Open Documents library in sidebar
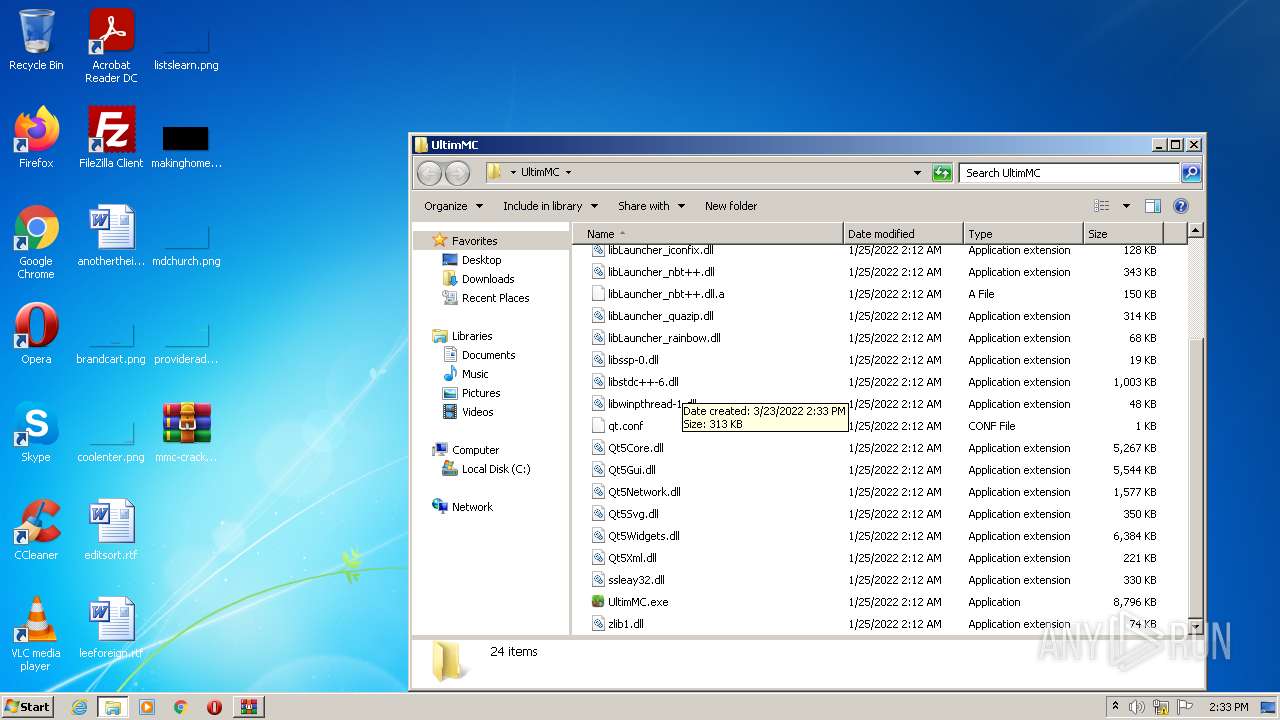The width and height of the screenshot is (1280, 720). 488,355
